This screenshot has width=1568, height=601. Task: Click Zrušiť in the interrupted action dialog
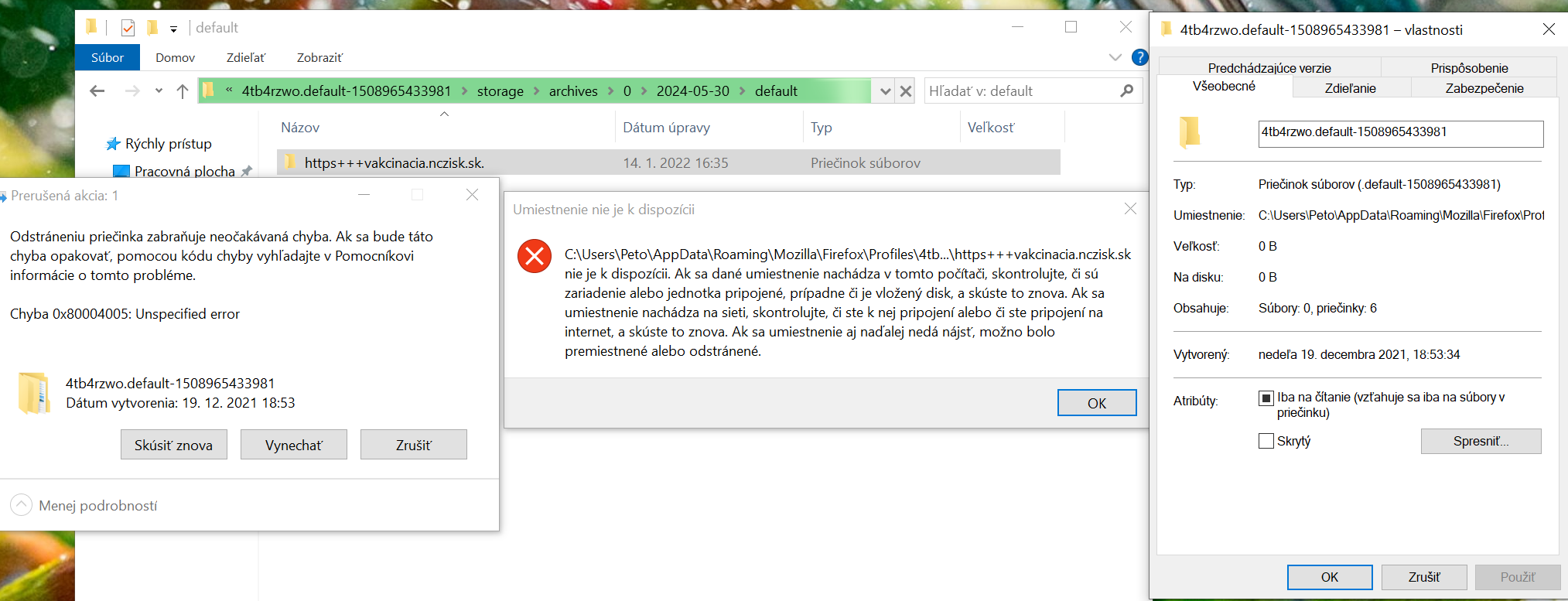pyautogui.click(x=414, y=445)
